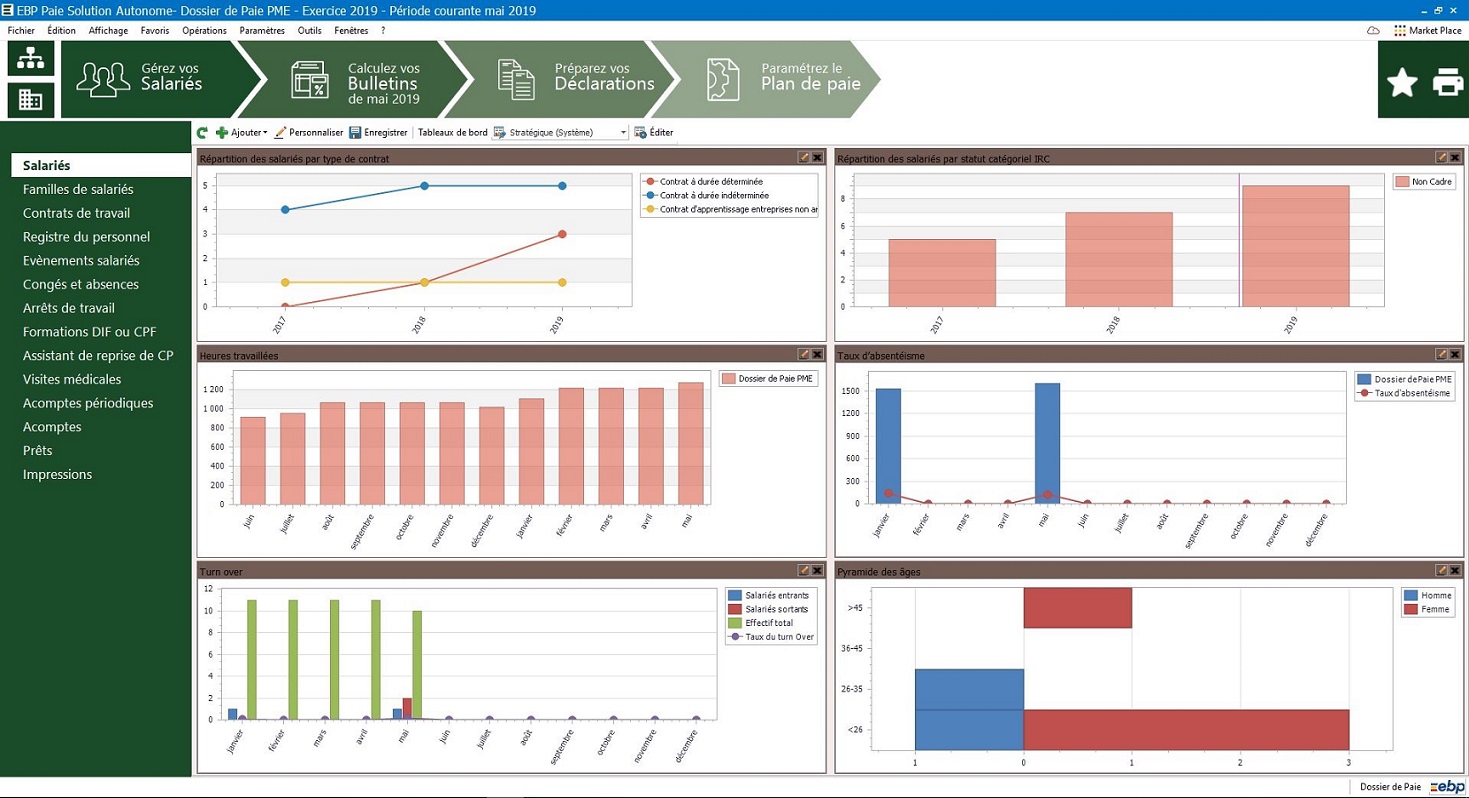Select Acomptes périodiques

[x=88, y=403]
